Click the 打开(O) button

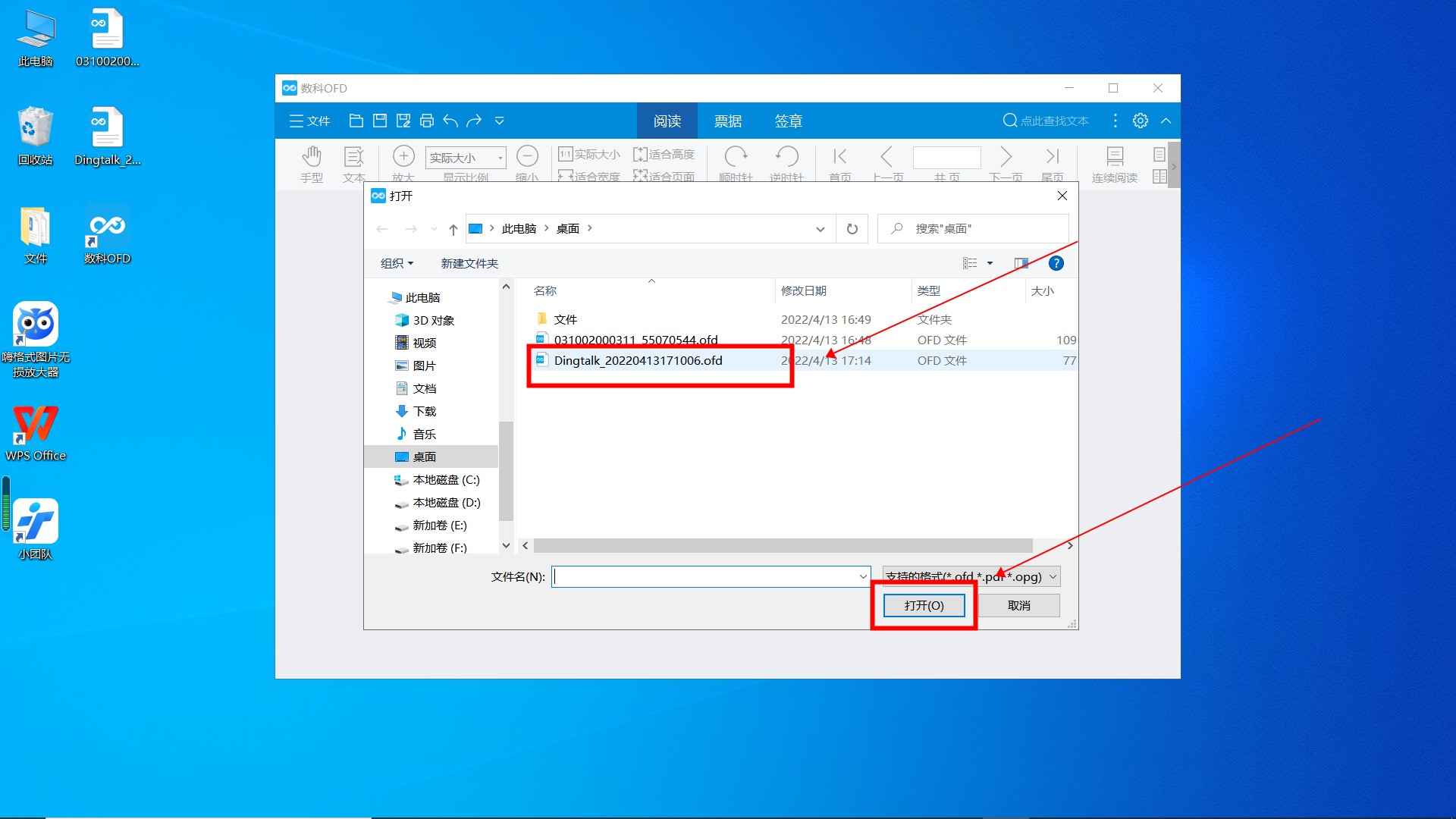tap(924, 605)
